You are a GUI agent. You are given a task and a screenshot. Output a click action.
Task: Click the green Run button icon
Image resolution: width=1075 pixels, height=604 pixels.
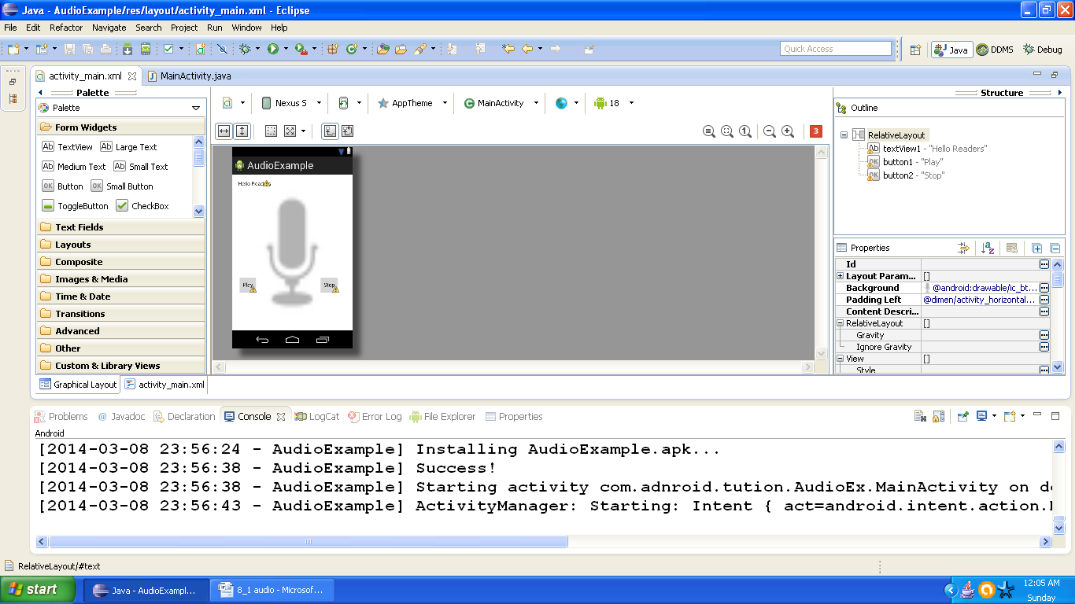pos(273,49)
